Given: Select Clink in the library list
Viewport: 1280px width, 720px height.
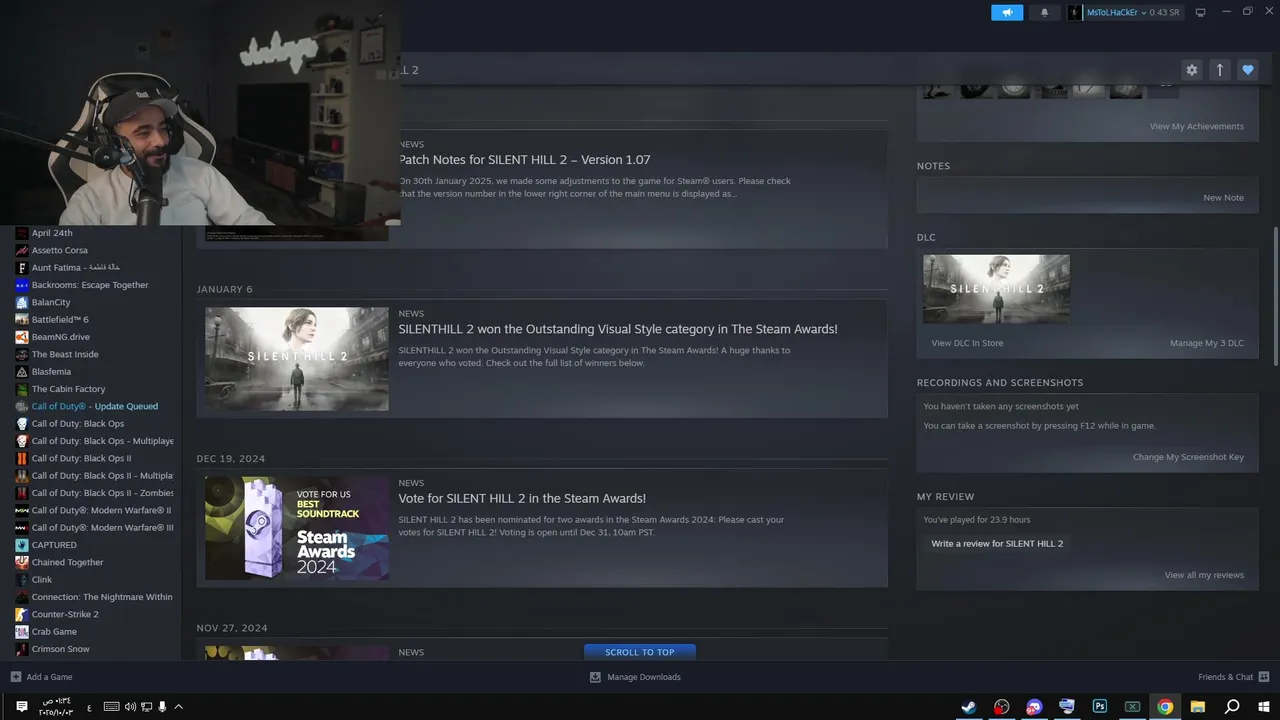Looking at the screenshot, I should point(42,579).
